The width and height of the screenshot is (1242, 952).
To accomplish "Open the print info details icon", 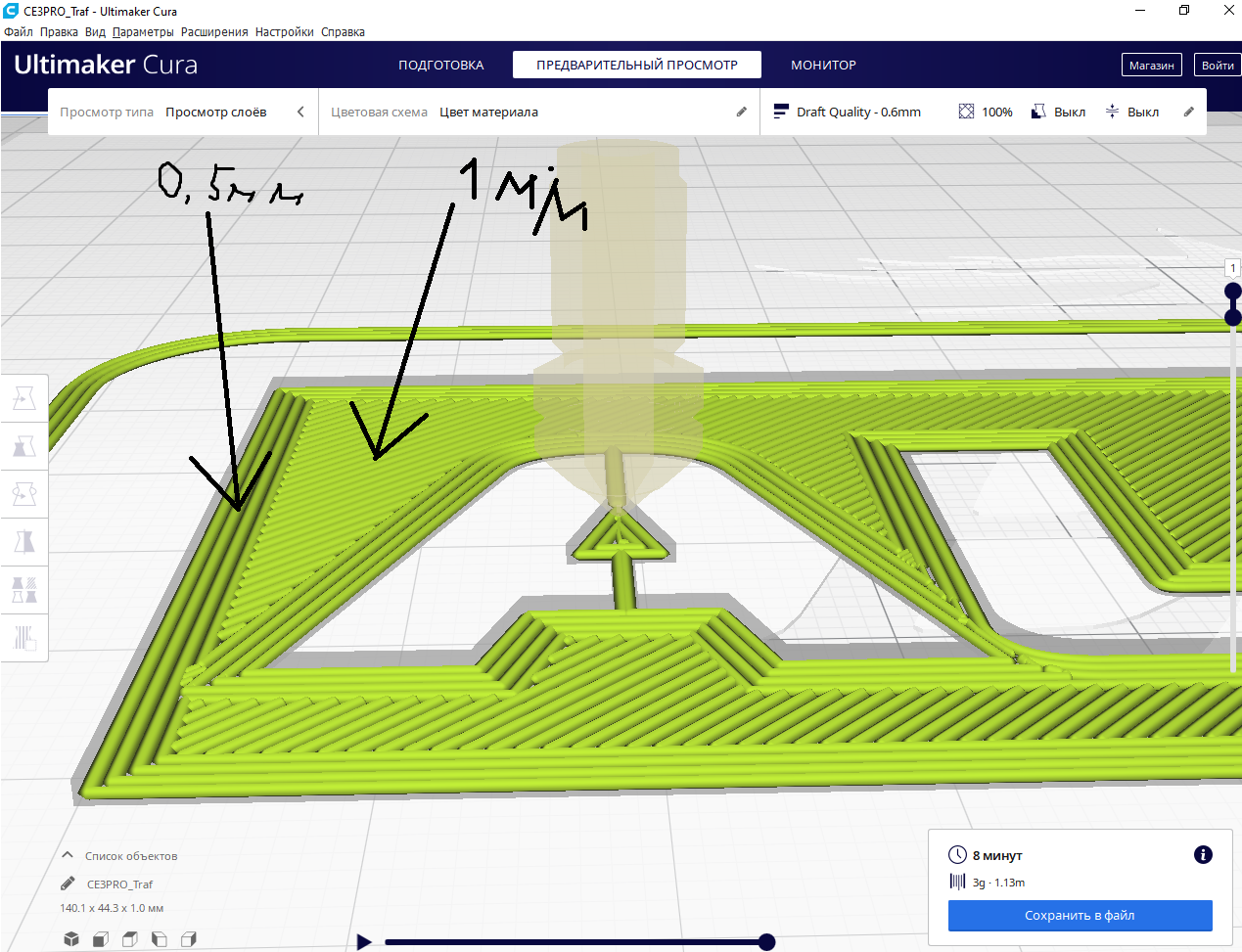I will (1203, 855).
